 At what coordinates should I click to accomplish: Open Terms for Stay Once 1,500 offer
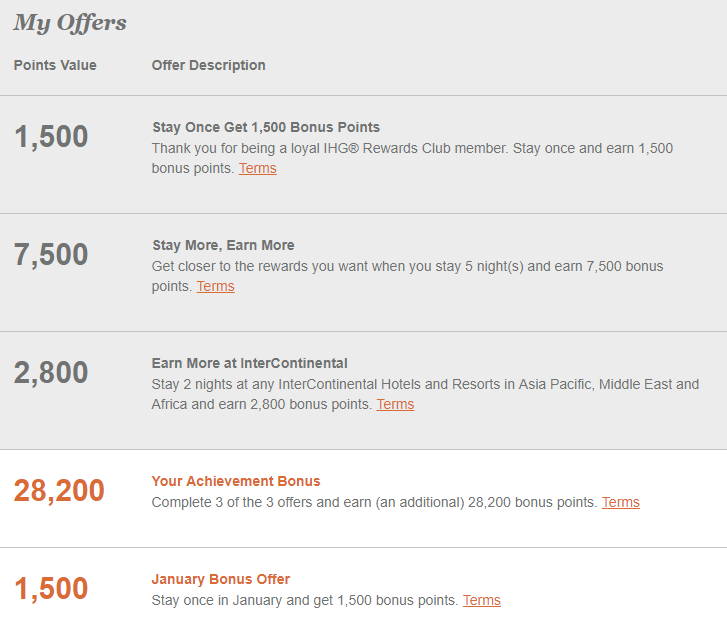258,168
